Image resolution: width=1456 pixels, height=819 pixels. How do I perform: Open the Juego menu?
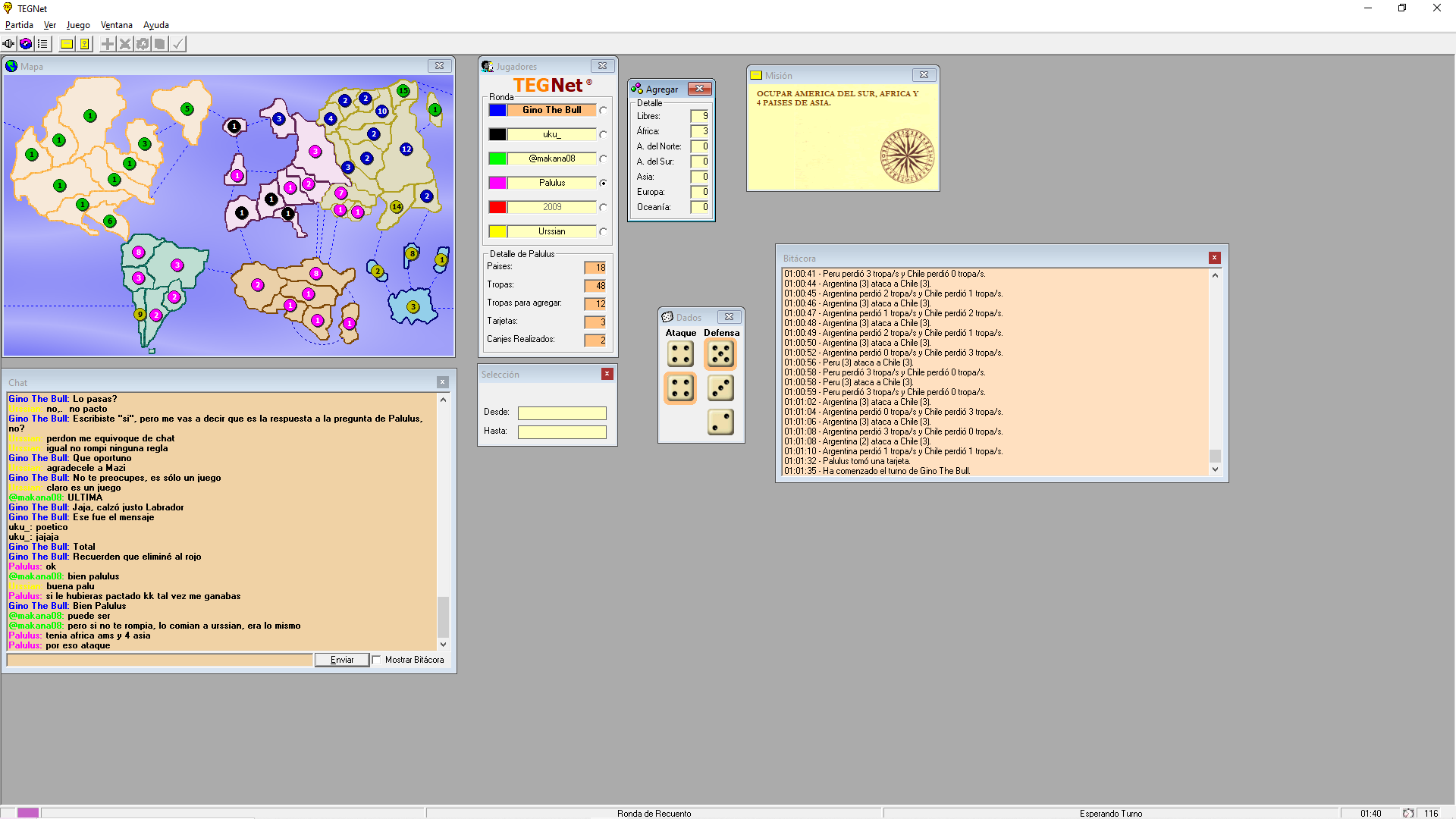tap(78, 25)
